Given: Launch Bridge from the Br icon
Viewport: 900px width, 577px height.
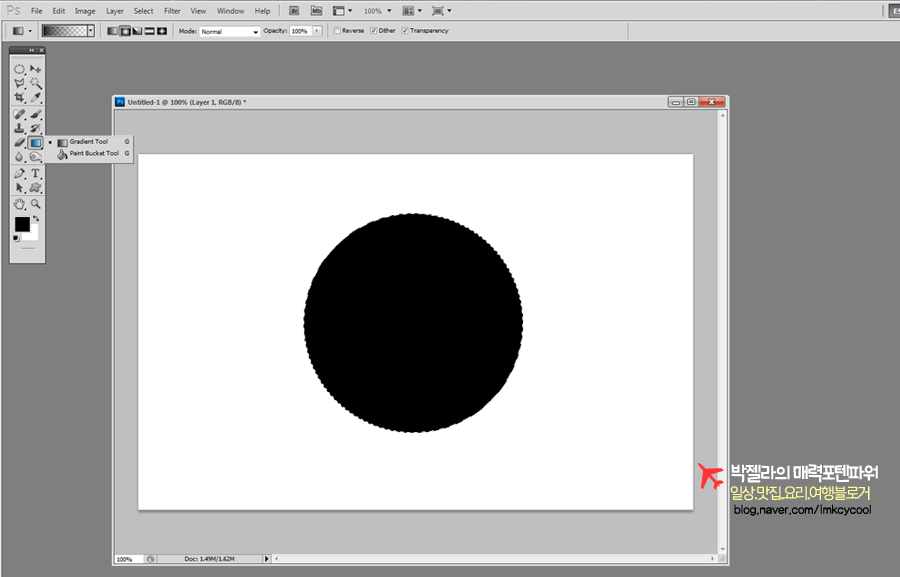Looking at the screenshot, I should pyautogui.click(x=294, y=11).
